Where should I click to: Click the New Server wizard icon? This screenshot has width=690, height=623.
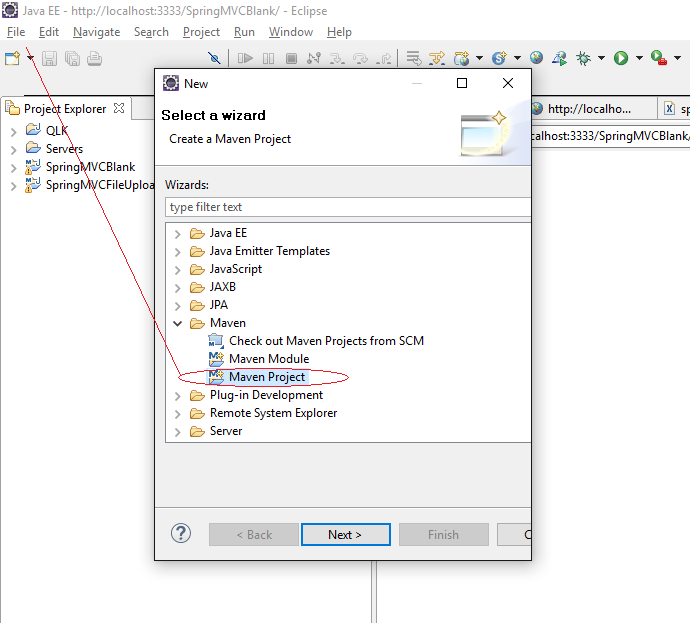coord(462,58)
